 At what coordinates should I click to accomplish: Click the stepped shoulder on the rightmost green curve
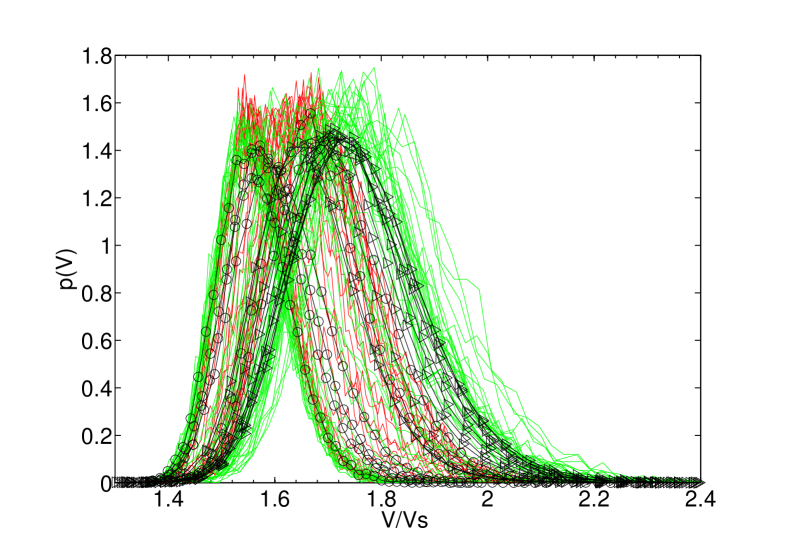coord(478,288)
